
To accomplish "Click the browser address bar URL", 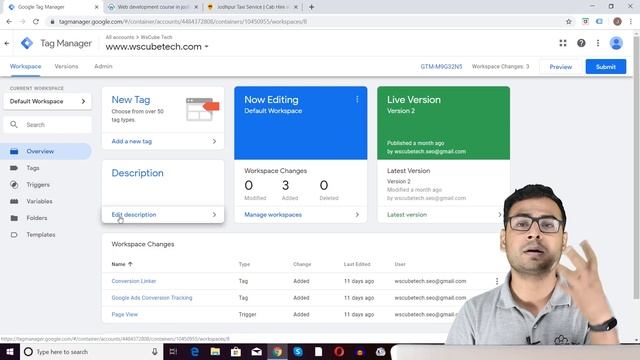I will click(182, 22).
